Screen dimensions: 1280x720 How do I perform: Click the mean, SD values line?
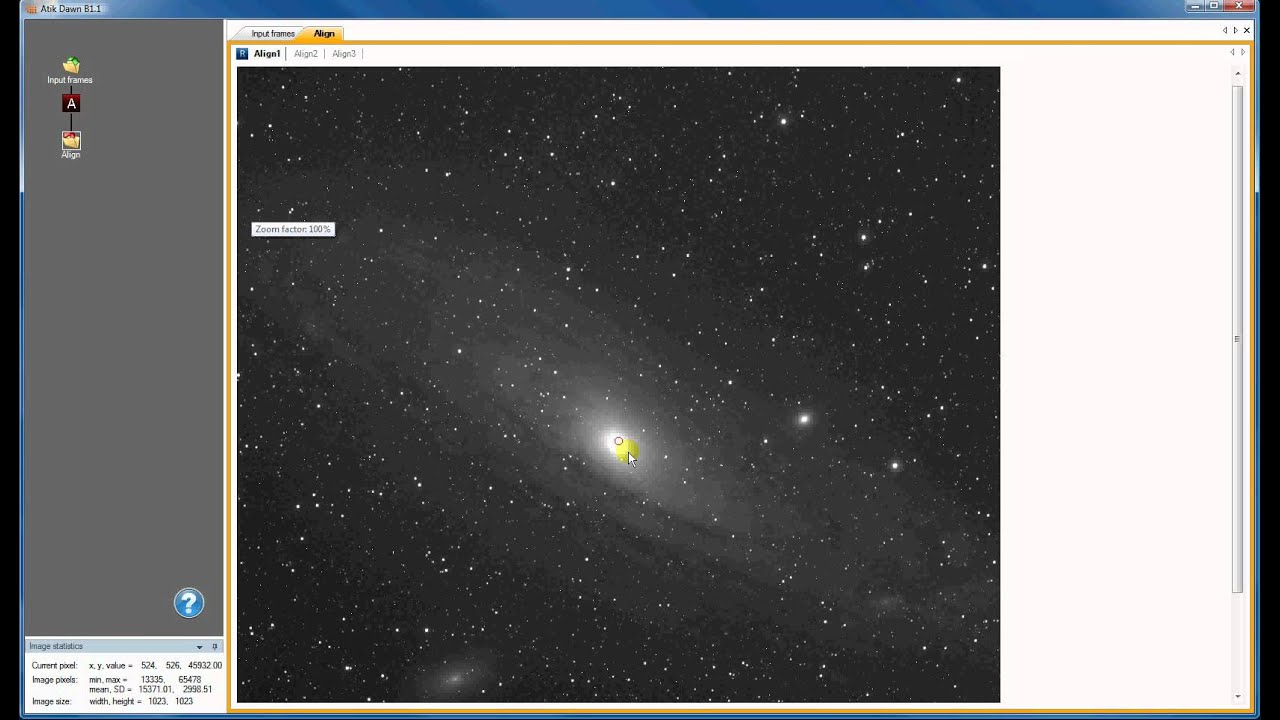(150, 690)
